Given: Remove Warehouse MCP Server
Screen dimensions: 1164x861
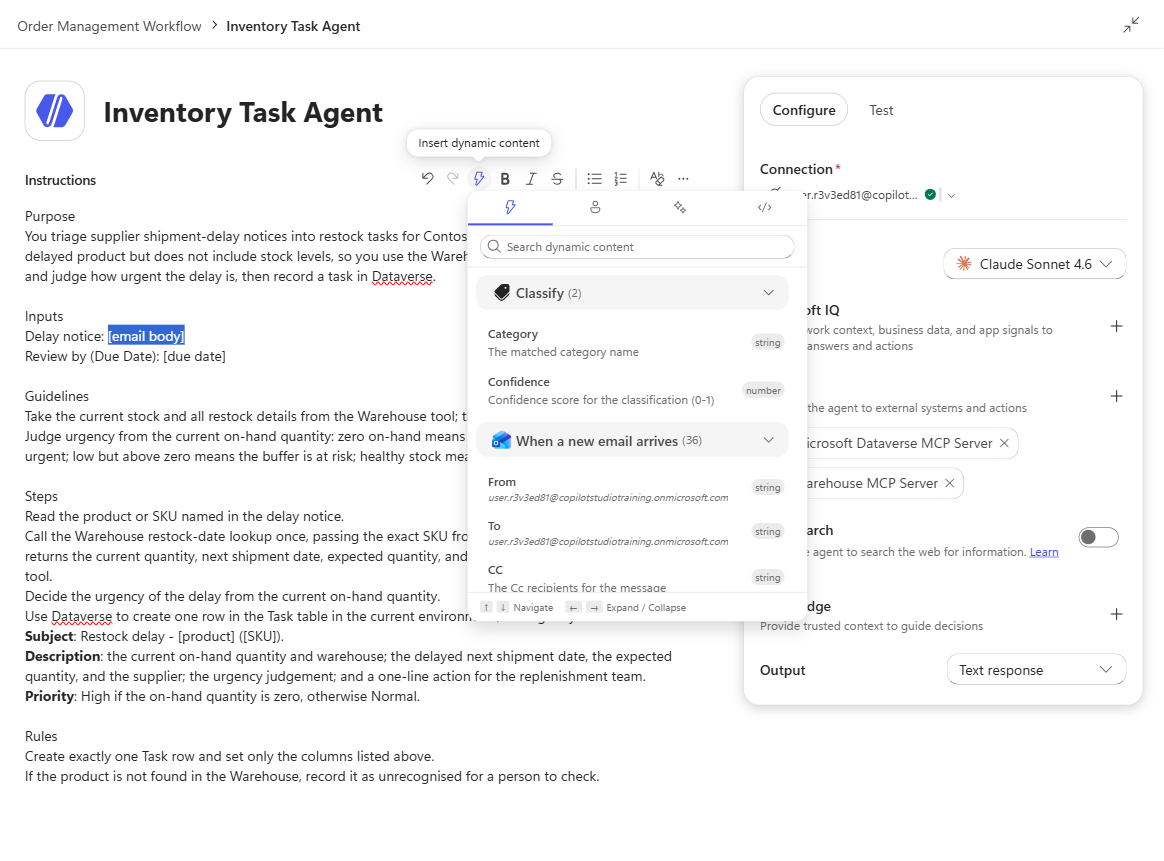Looking at the screenshot, I should click(x=949, y=482).
